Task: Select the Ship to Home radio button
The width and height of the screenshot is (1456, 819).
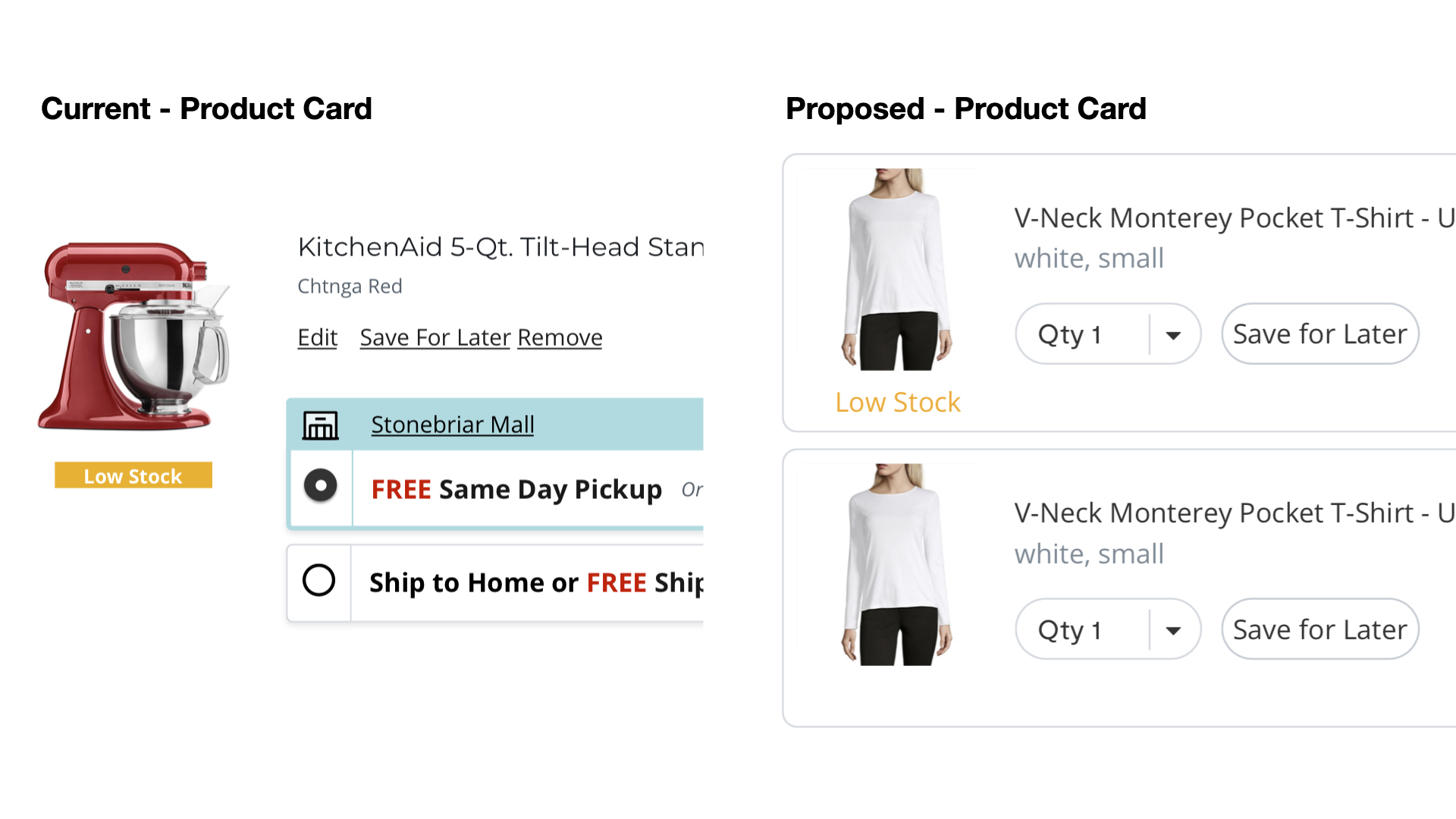Action: pos(318,581)
